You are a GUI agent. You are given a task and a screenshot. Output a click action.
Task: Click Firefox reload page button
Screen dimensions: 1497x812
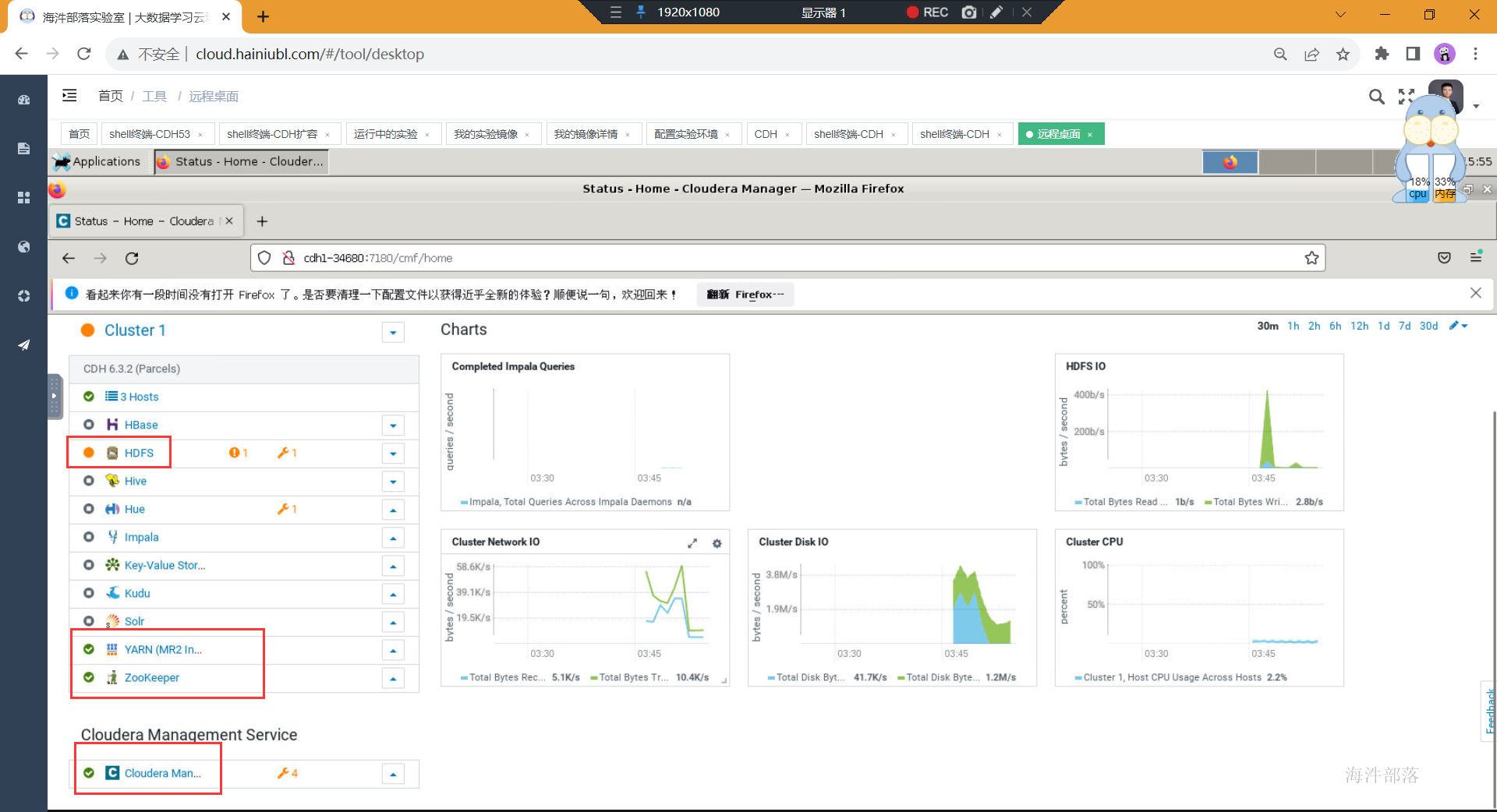[x=132, y=258]
